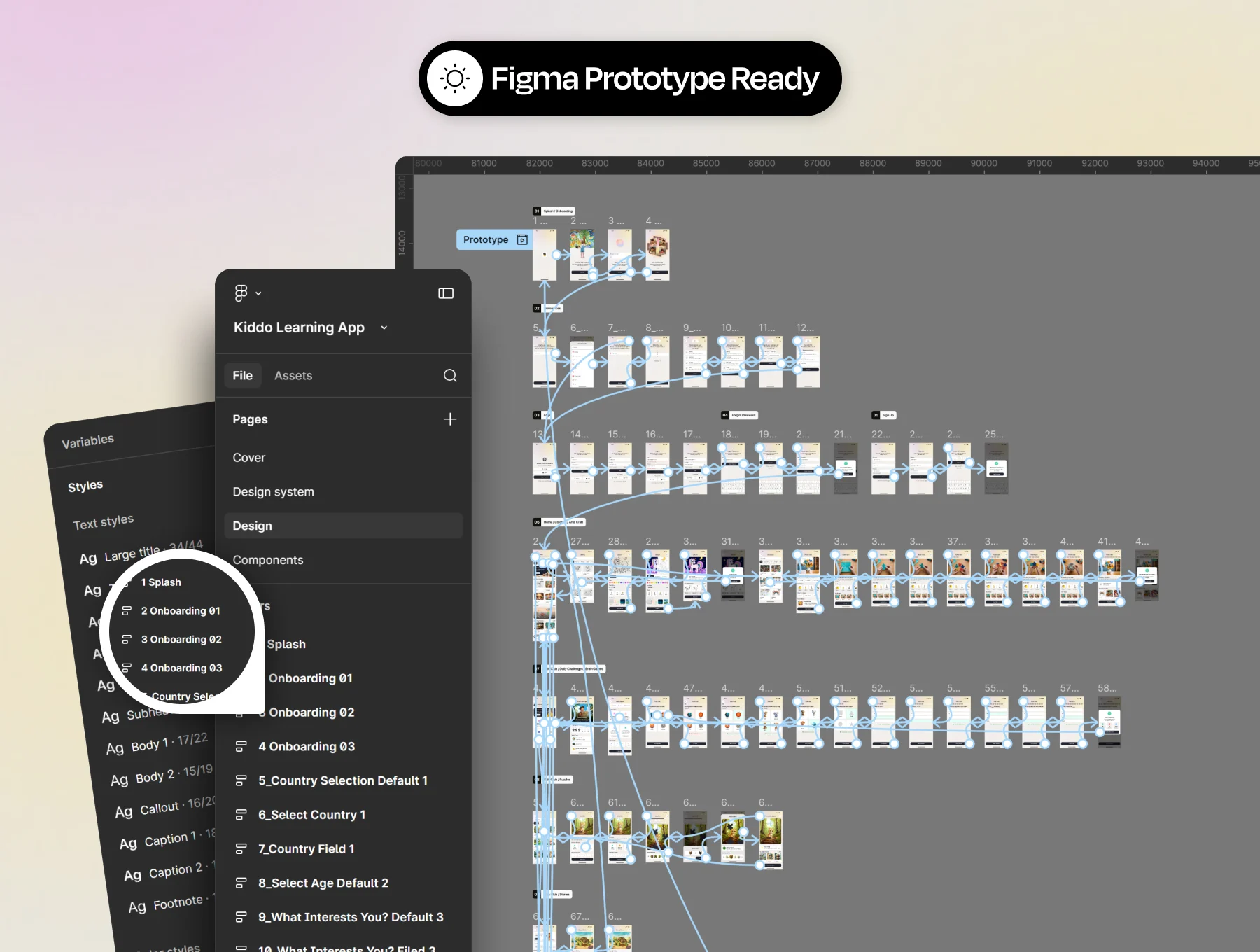Switch to the Assets tab
This screenshot has height=952, width=1260.
293,376
